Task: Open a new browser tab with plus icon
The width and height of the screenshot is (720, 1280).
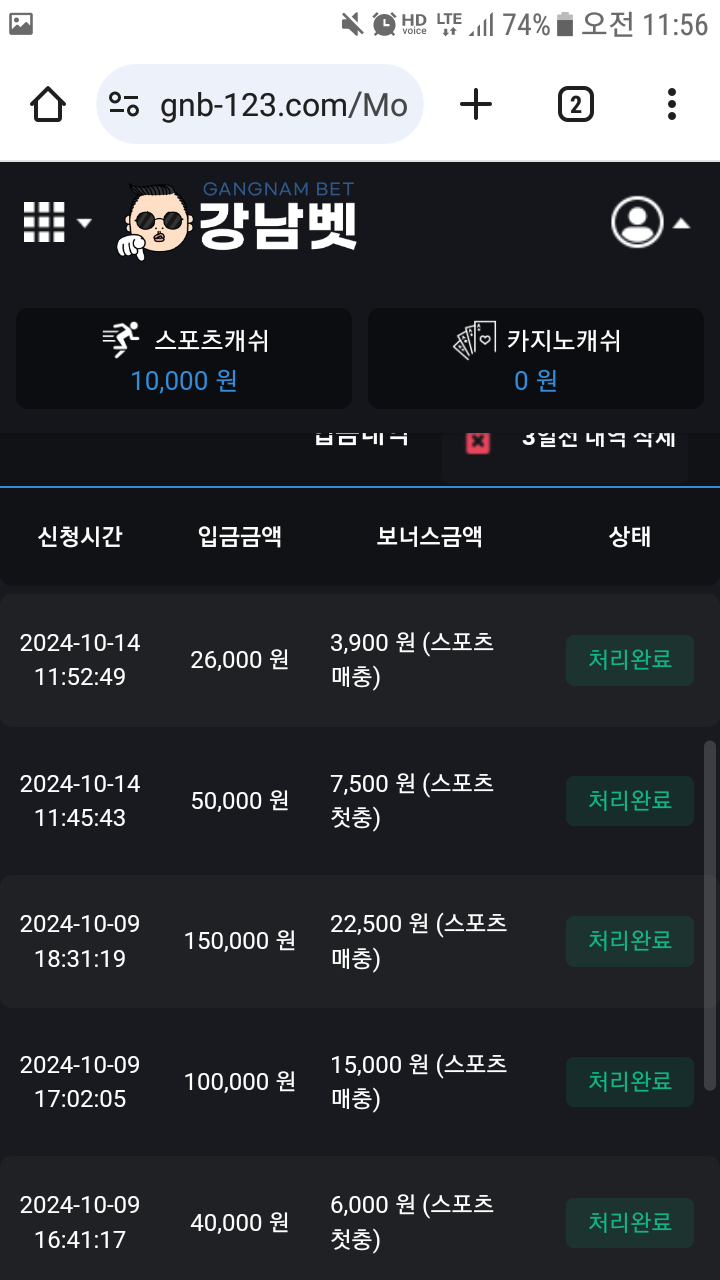Action: point(476,104)
